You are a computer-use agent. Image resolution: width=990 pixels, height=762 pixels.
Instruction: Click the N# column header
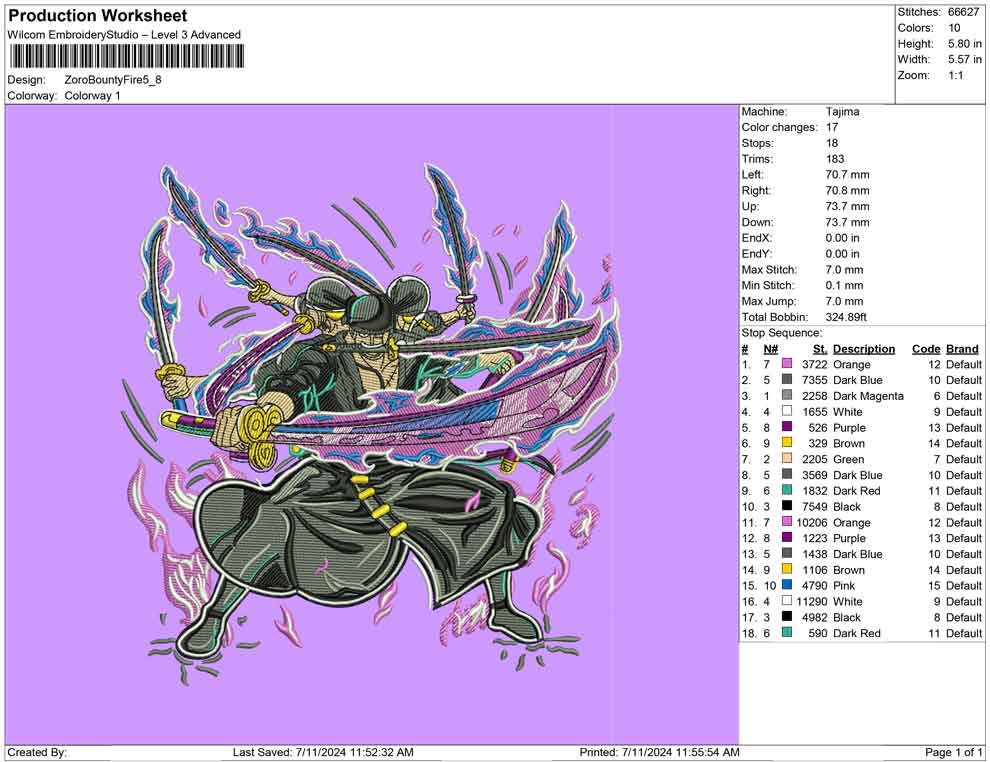770,349
